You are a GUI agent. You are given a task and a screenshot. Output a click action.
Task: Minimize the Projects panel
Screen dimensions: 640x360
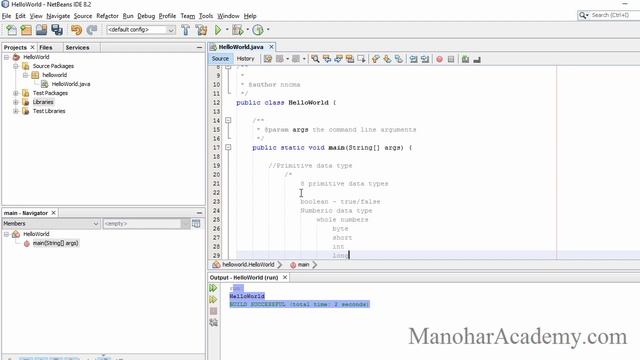[199, 47]
